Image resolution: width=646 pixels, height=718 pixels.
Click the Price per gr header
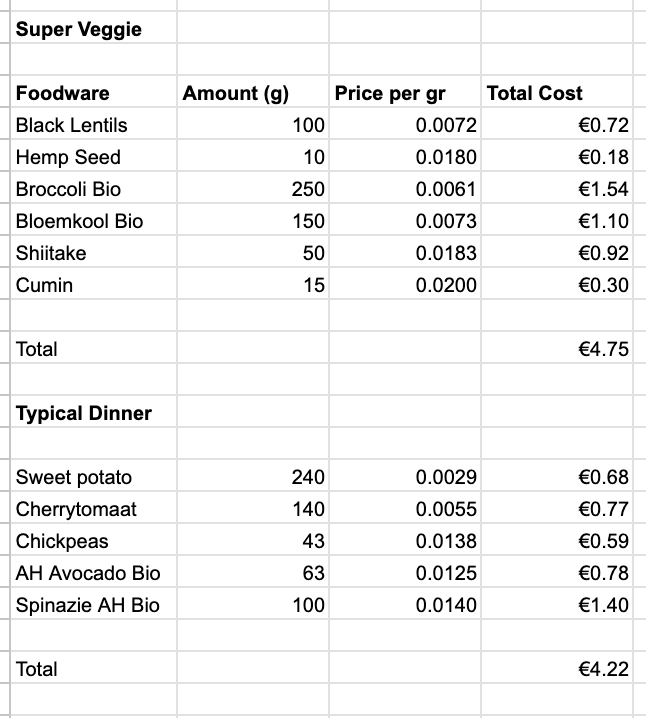click(x=390, y=94)
